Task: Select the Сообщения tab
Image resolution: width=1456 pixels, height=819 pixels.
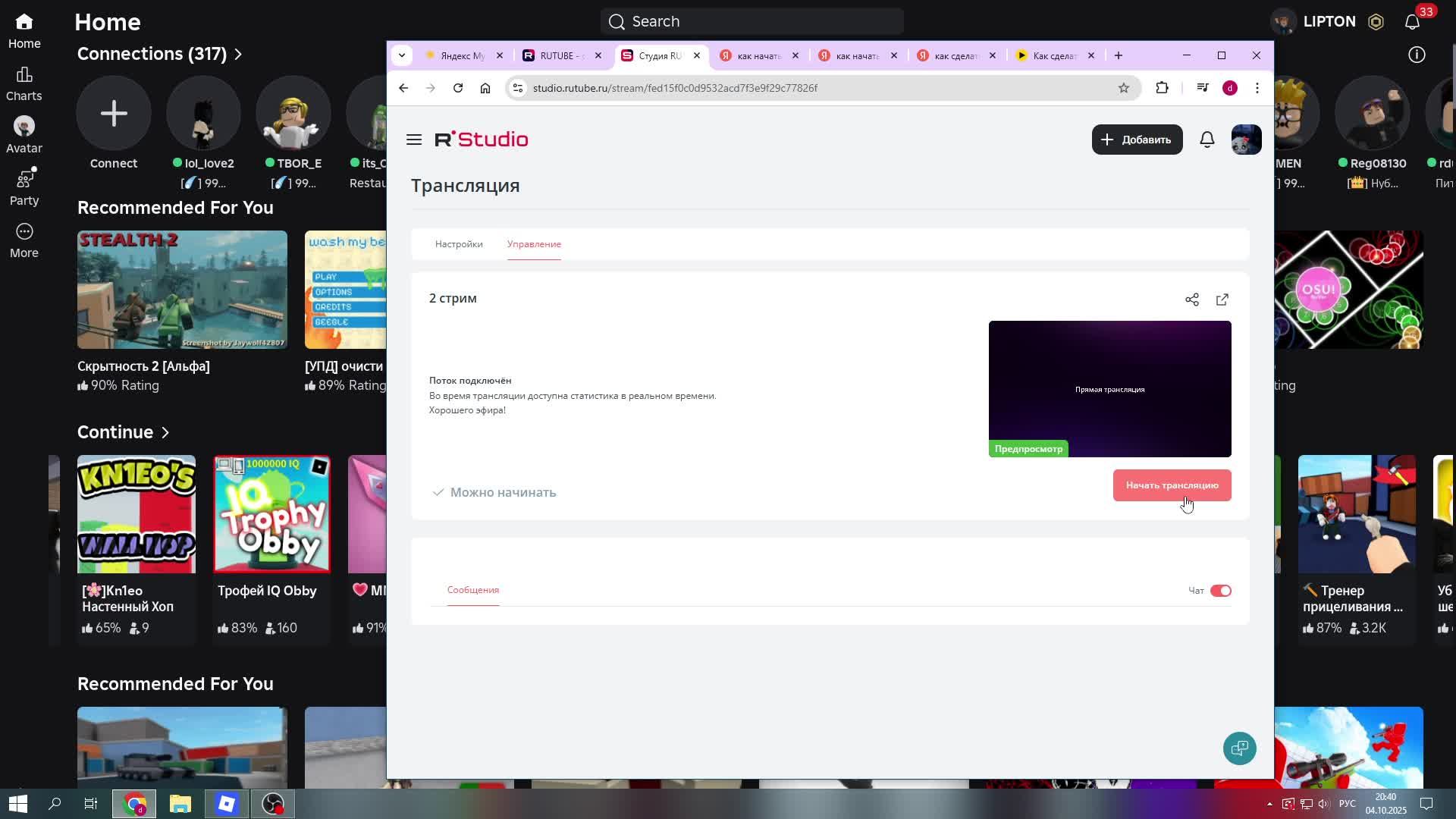Action: coord(473,590)
